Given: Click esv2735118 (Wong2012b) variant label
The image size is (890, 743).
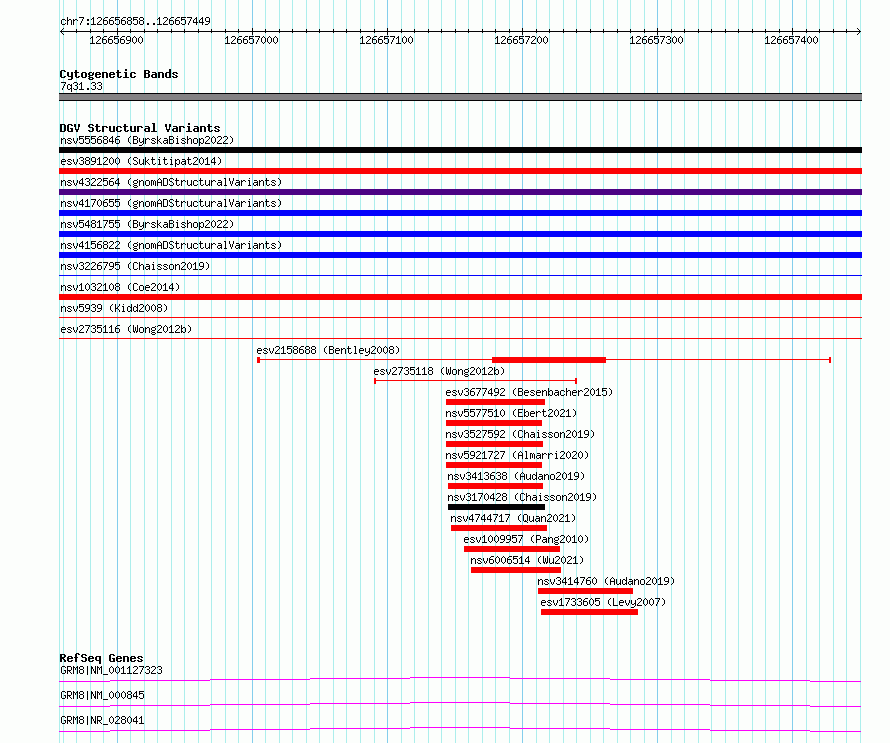Looking at the screenshot, I should point(439,371).
